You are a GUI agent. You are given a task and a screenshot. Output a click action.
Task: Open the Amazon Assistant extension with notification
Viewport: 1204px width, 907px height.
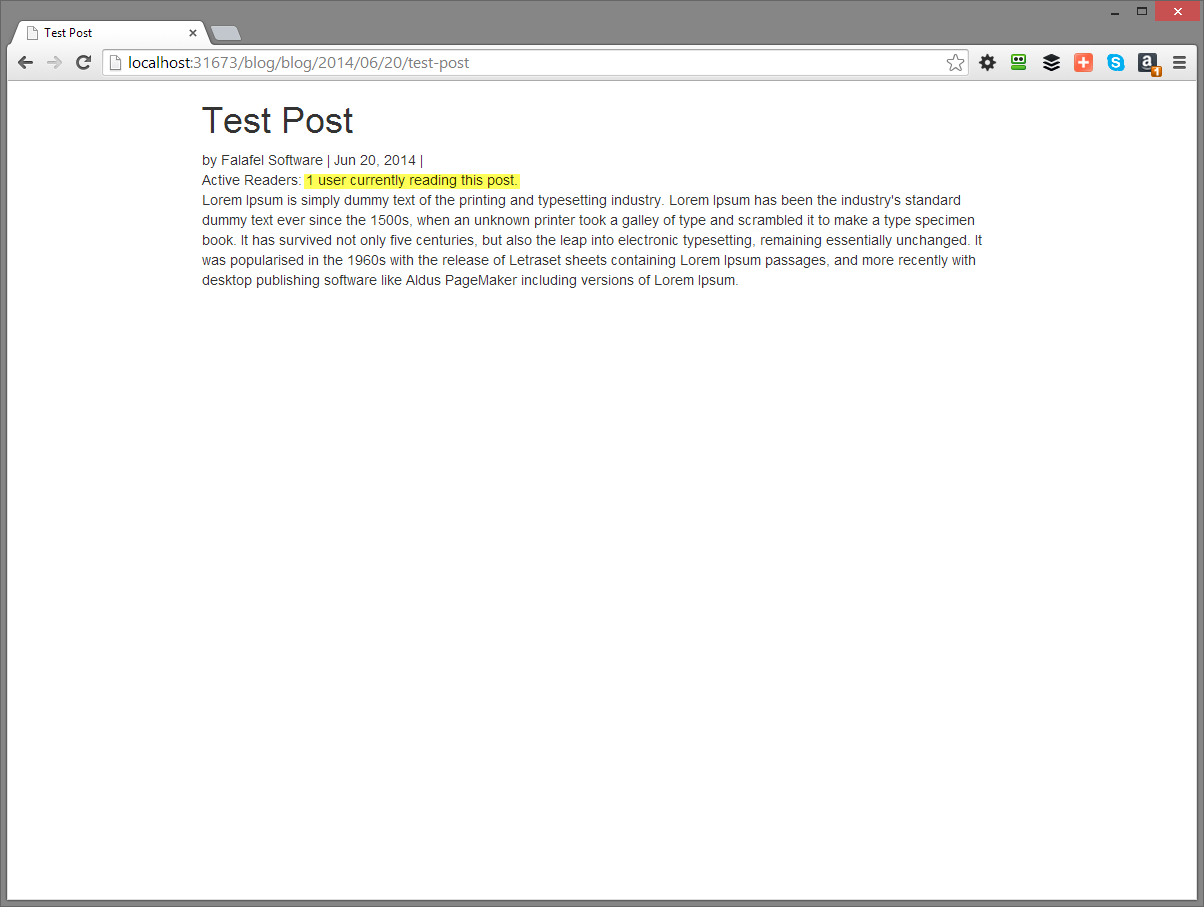pos(1147,62)
